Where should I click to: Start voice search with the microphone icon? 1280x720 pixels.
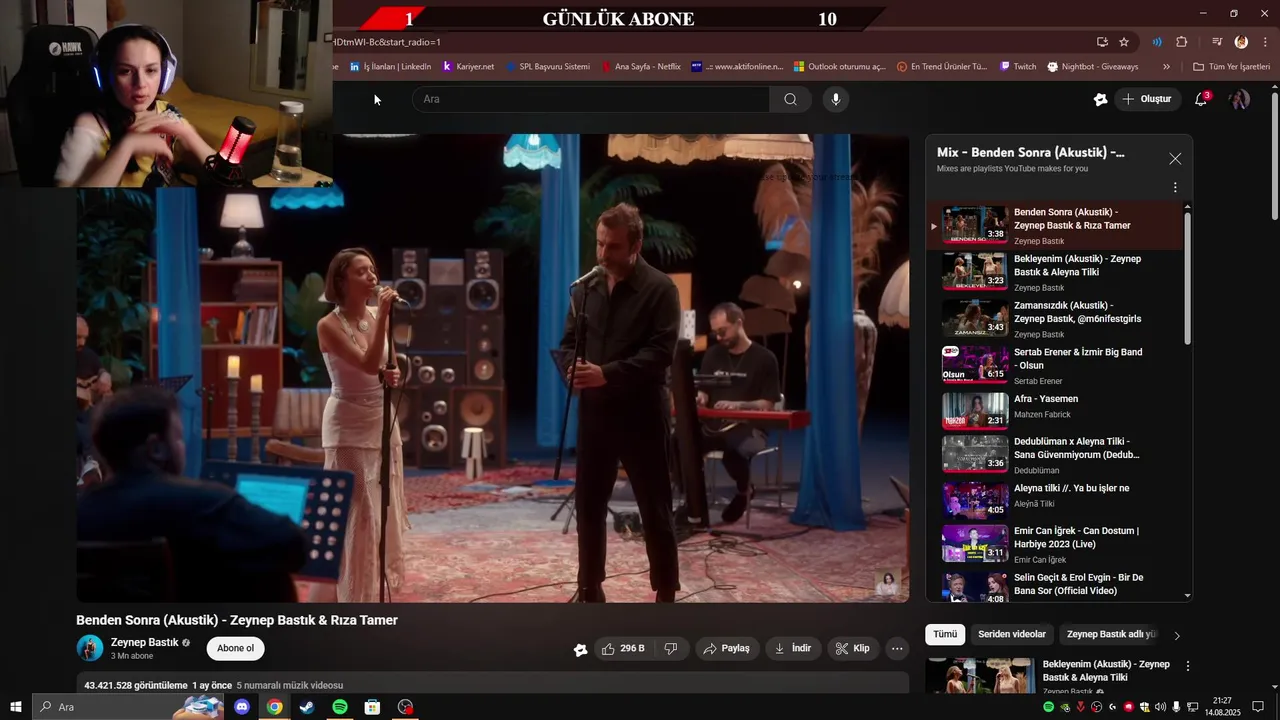(836, 99)
